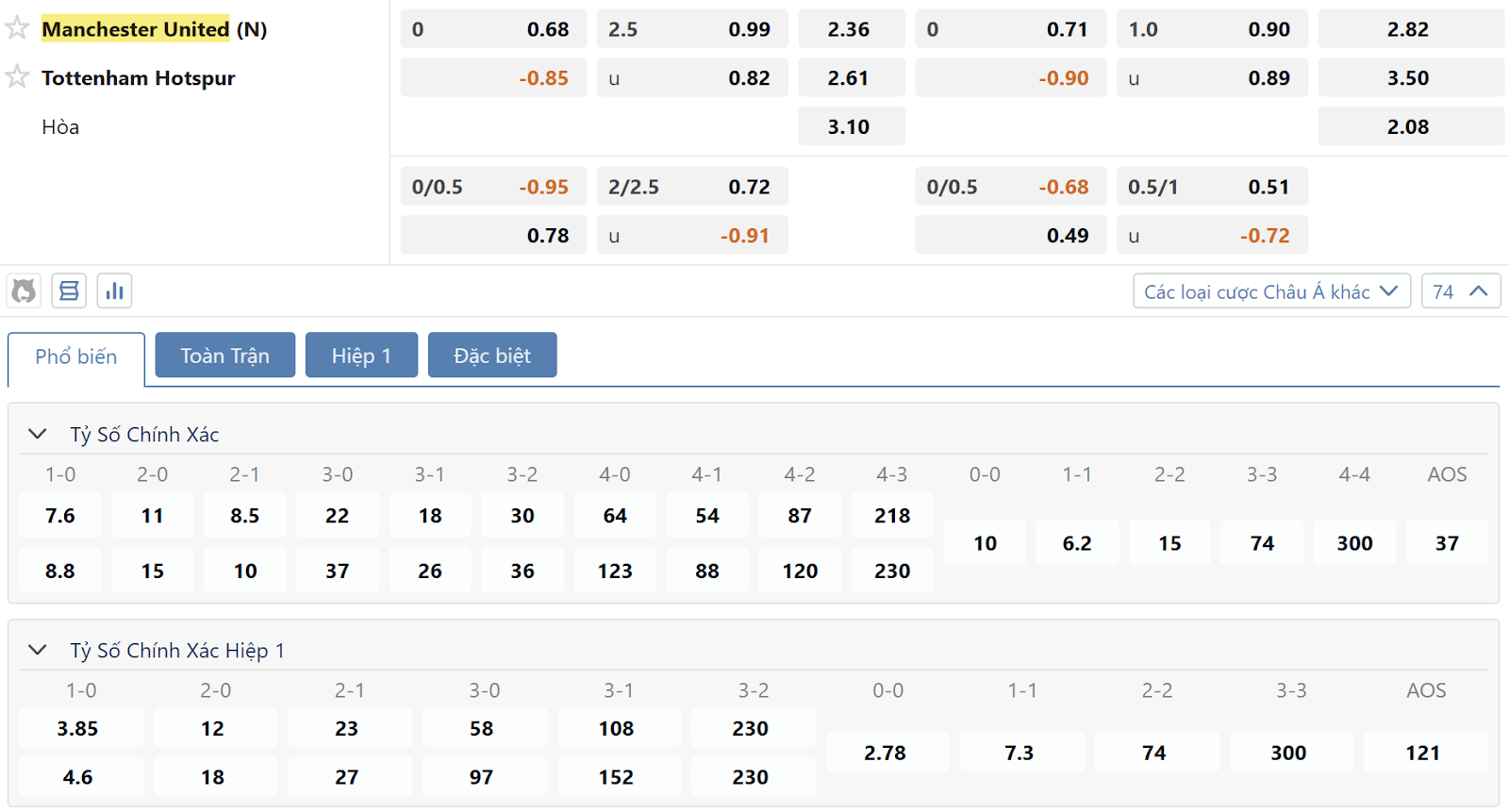Open the mascot head icon in the toolbar
The width and height of the screenshot is (1509, 812).
(24, 290)
